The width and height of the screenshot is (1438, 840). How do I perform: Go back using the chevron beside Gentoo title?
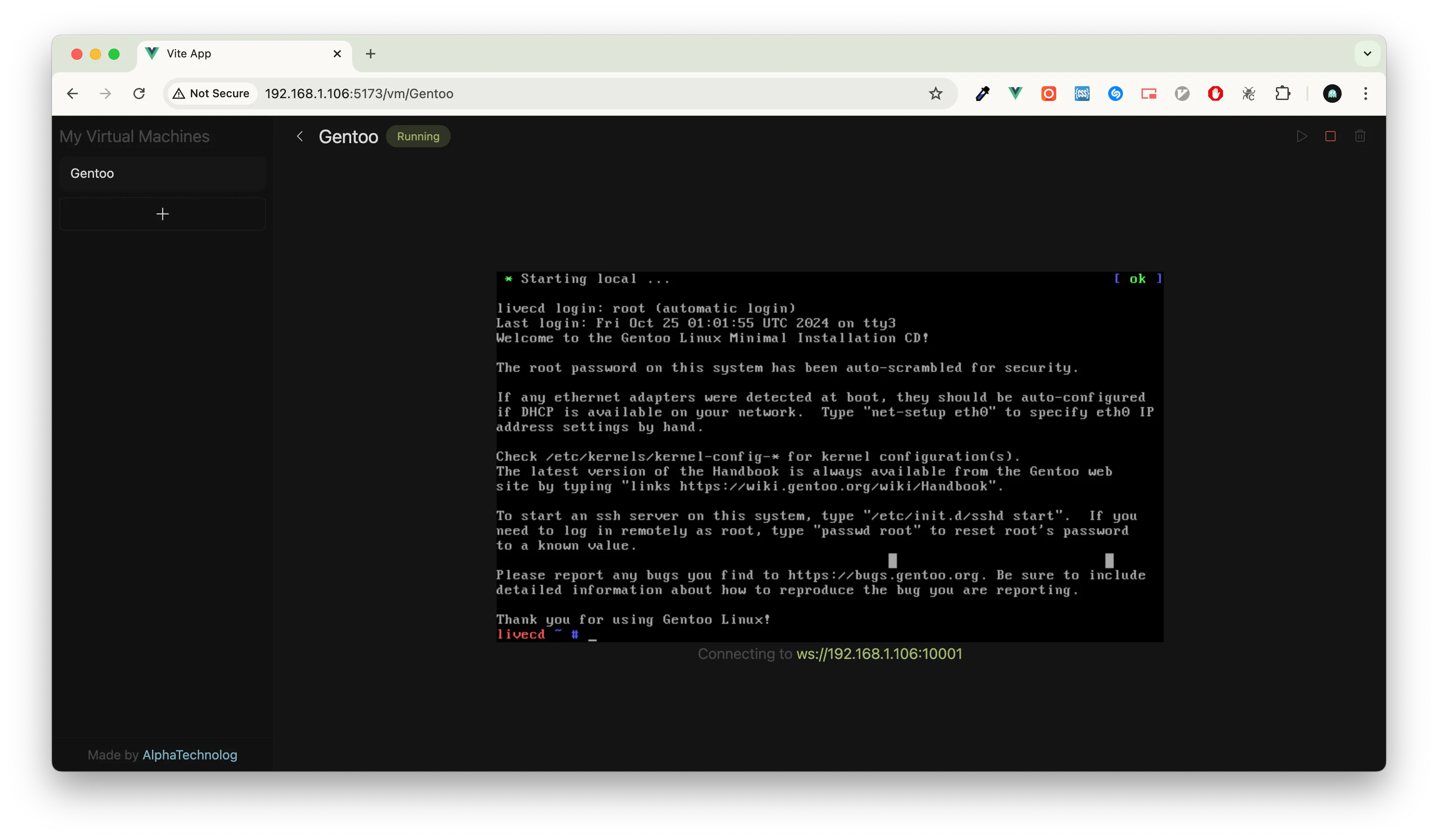click(300, 136)
